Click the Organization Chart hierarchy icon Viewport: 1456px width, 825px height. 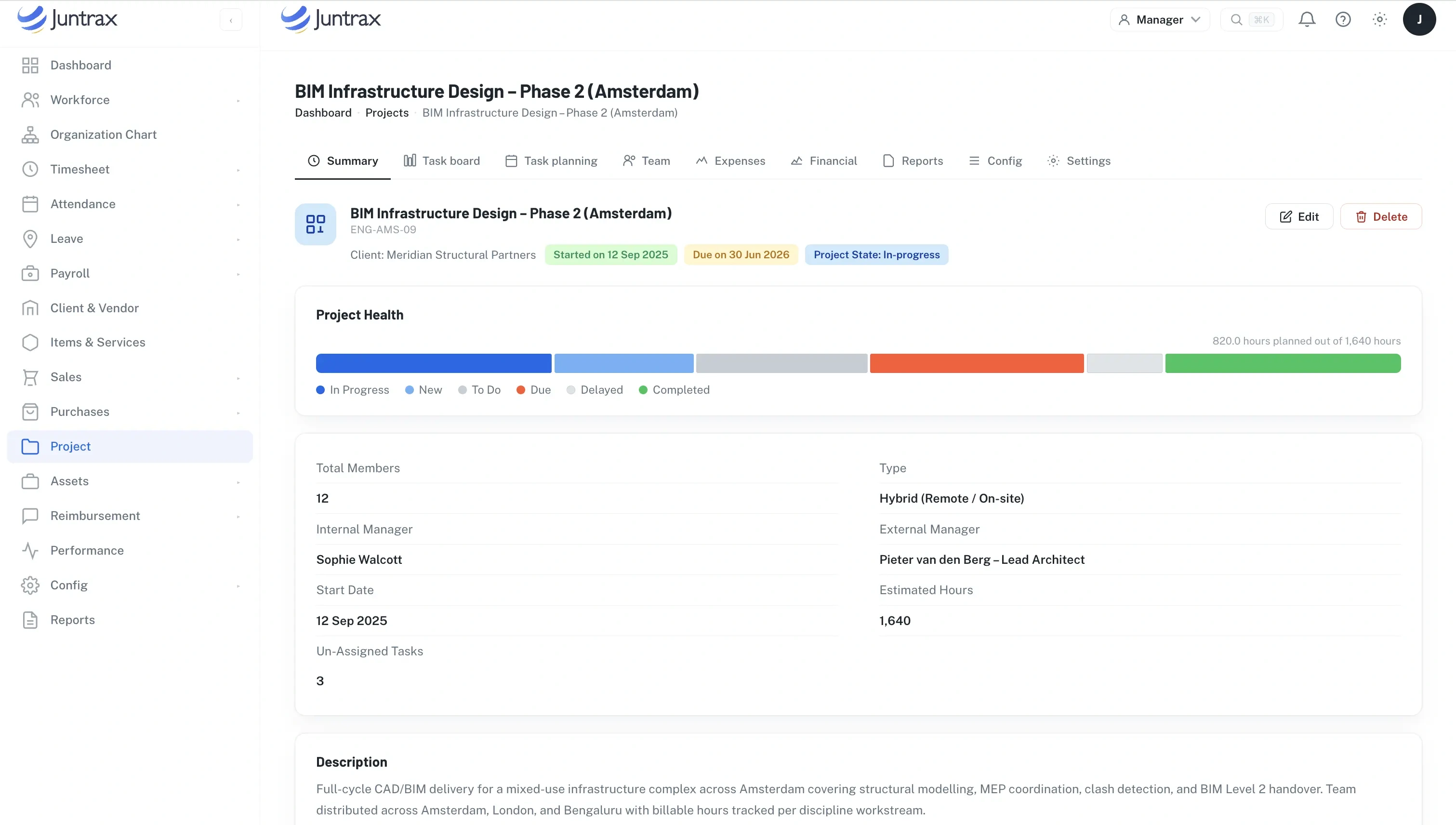(30, 134)
